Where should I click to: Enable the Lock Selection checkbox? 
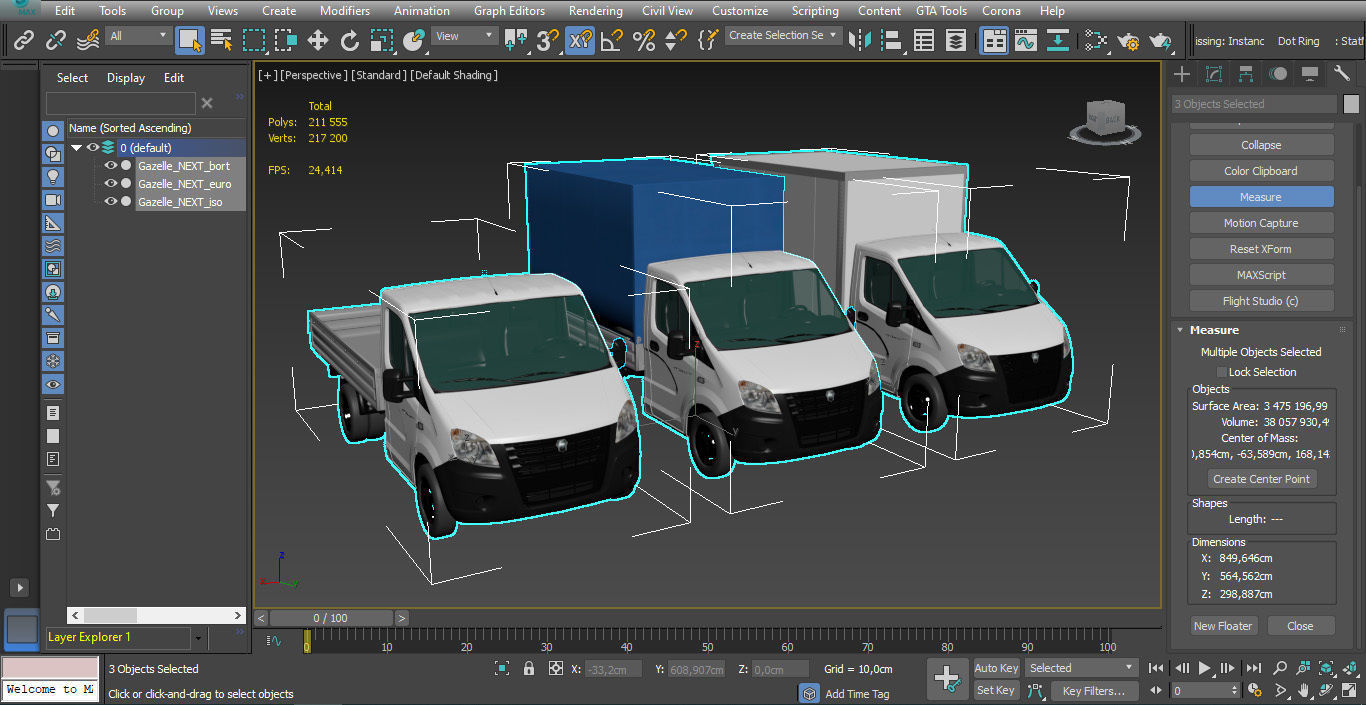(x=1222, y=372)
